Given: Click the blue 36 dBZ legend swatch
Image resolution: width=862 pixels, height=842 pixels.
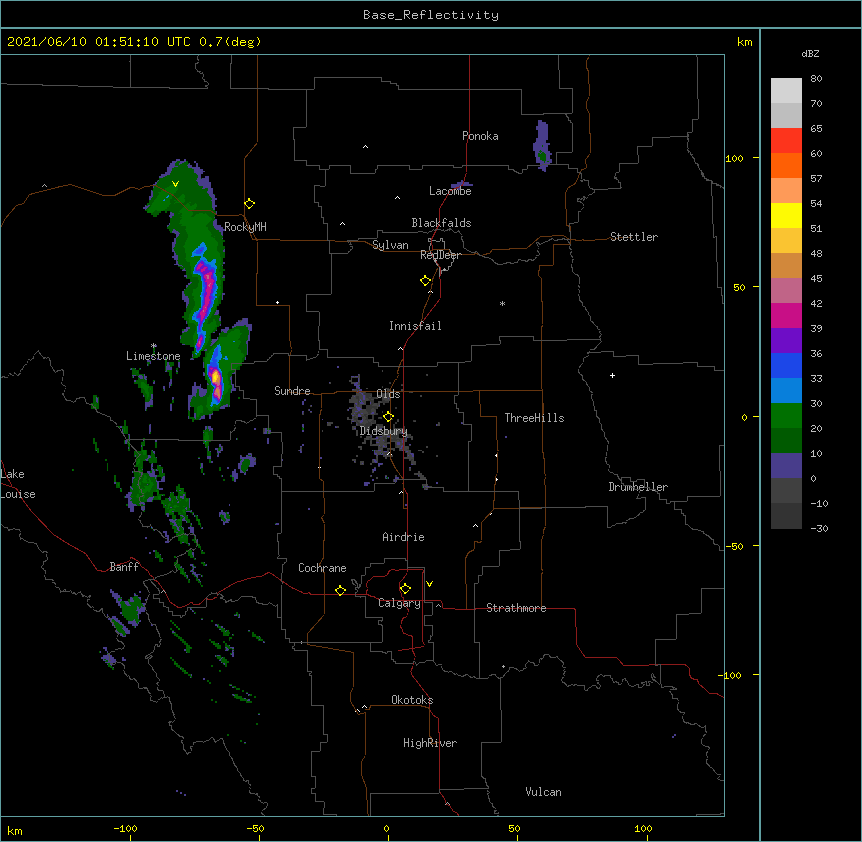Looking at the screenshot, I should [786, 365].
